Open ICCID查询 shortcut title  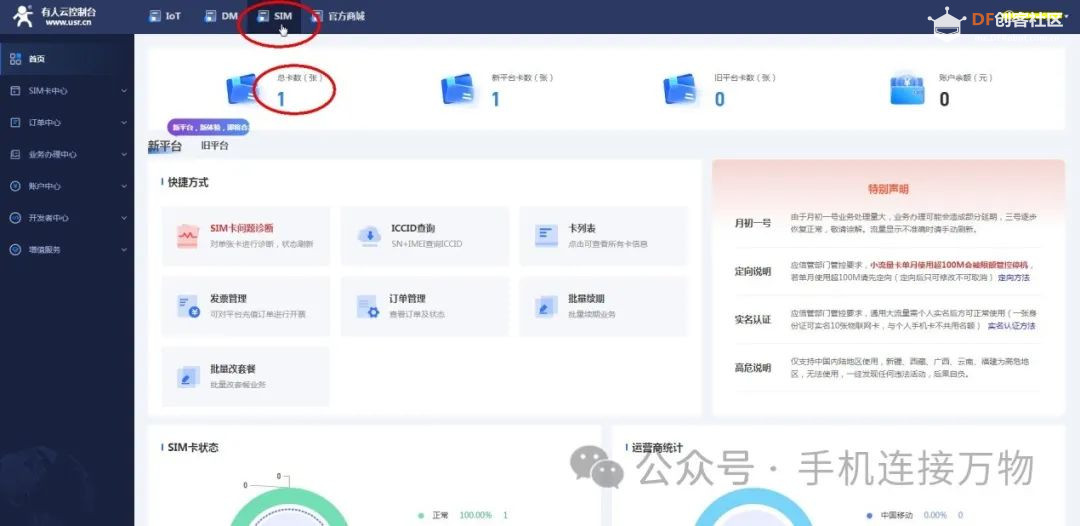413,229
